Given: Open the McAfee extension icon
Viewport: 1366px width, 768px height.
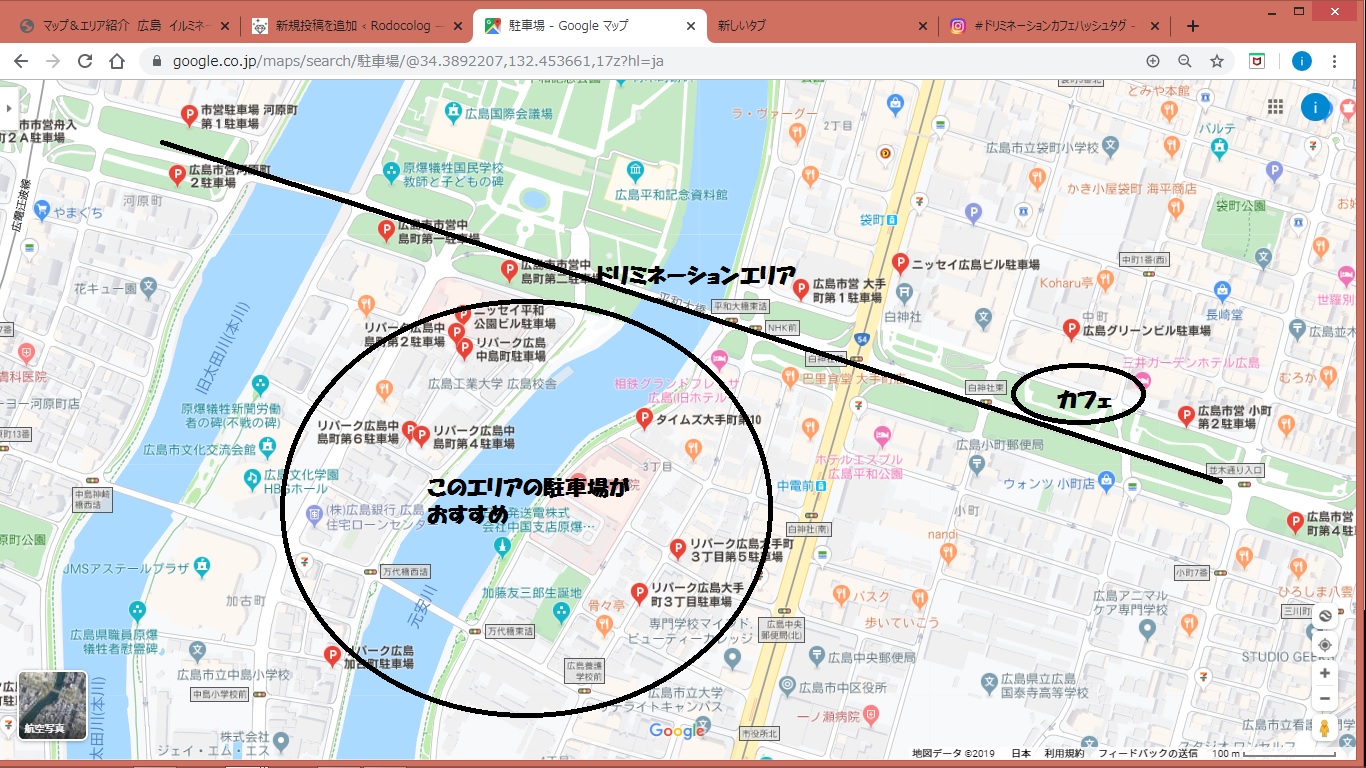Looking at the screenshot, I should [1259, 61].
